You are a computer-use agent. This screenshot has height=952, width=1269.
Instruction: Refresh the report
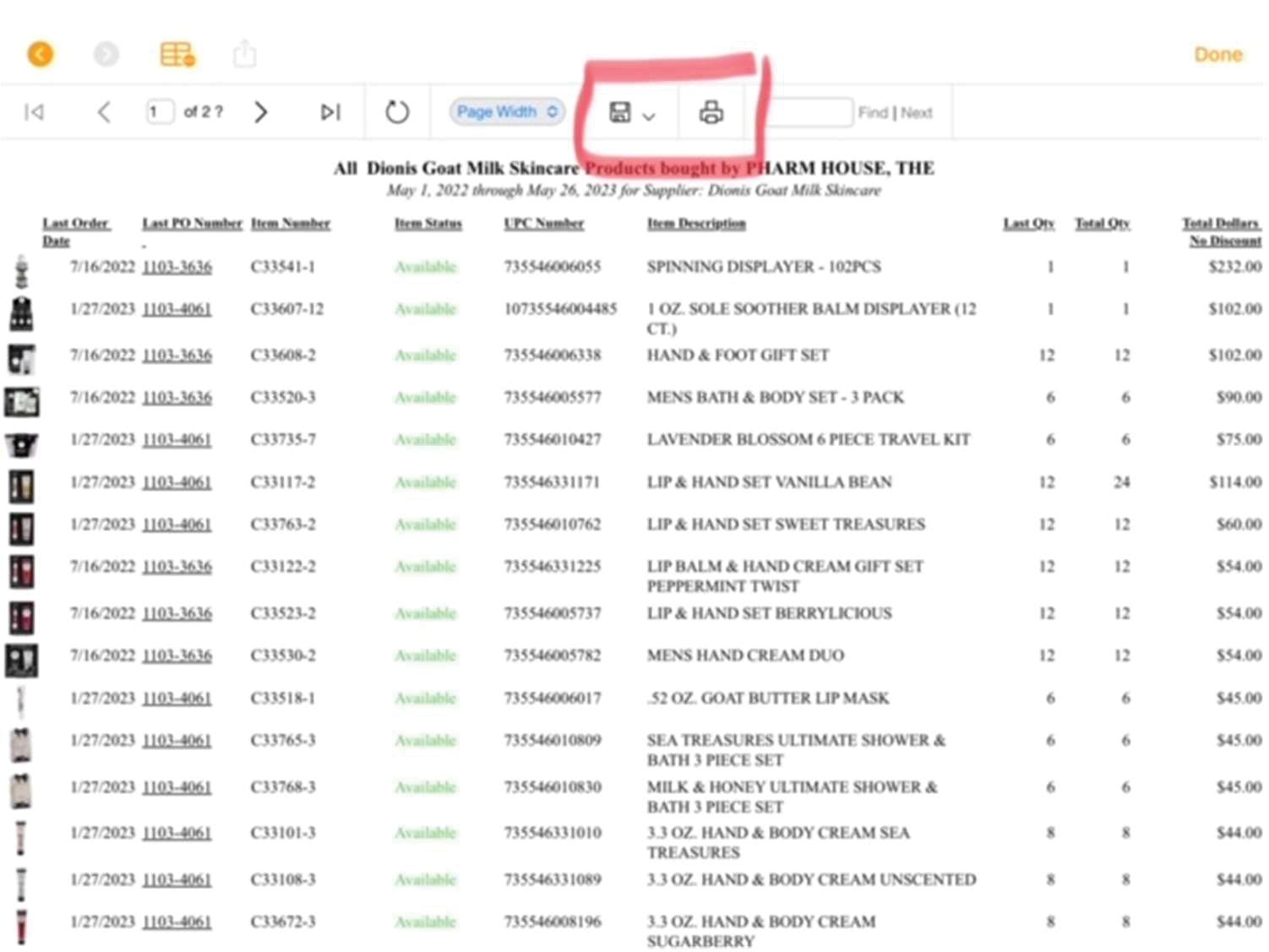(x=397, y=112)
